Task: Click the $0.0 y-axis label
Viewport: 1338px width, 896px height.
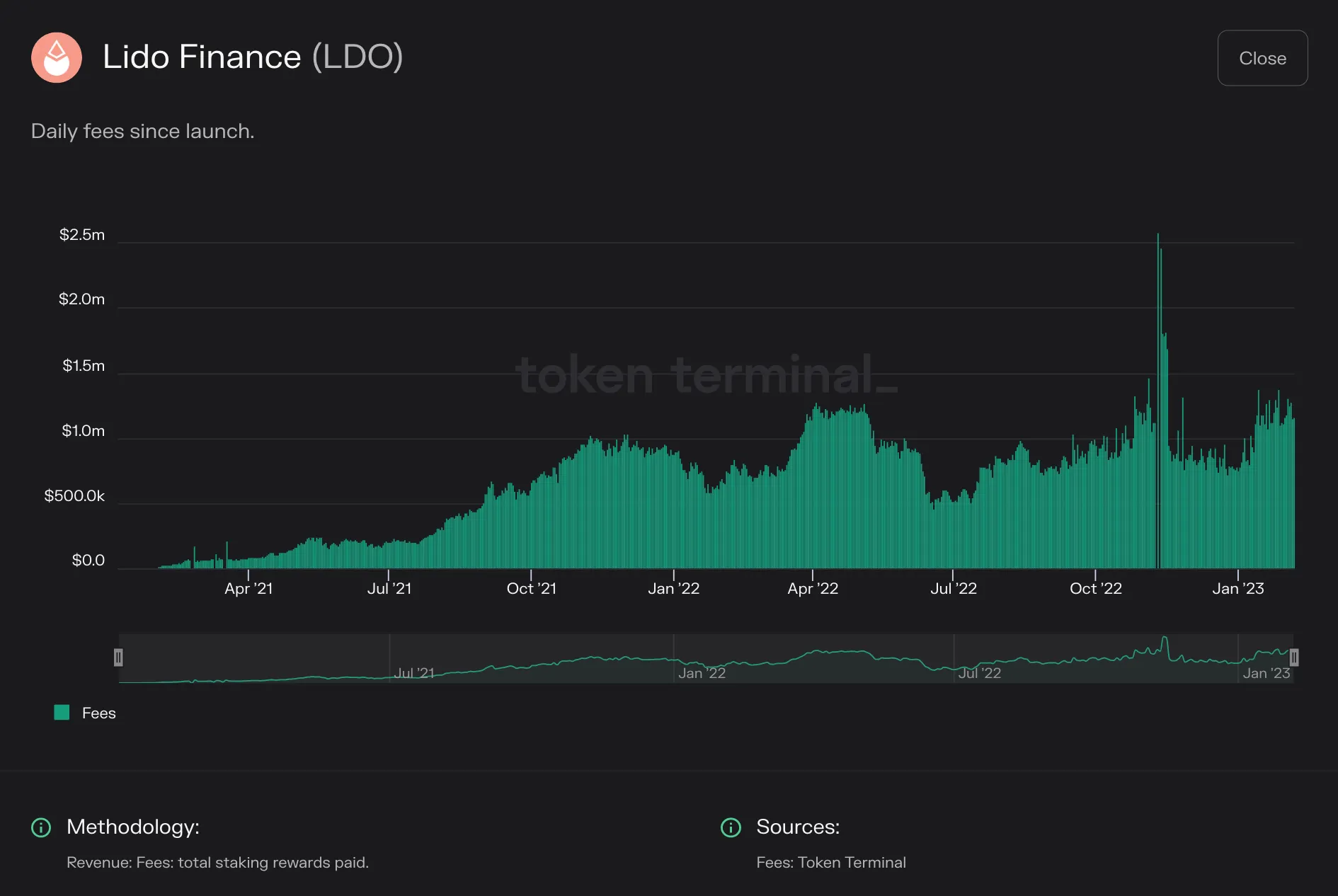Action: pos(88,561)
